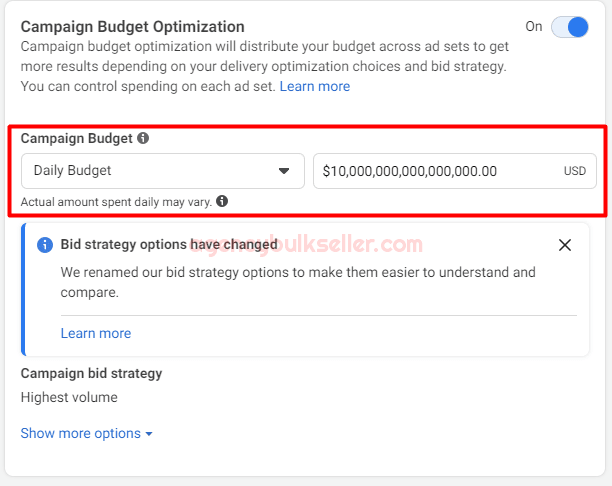Click the blue info icon in bid notice
The image size is (612, 486).
click(45, 245)
